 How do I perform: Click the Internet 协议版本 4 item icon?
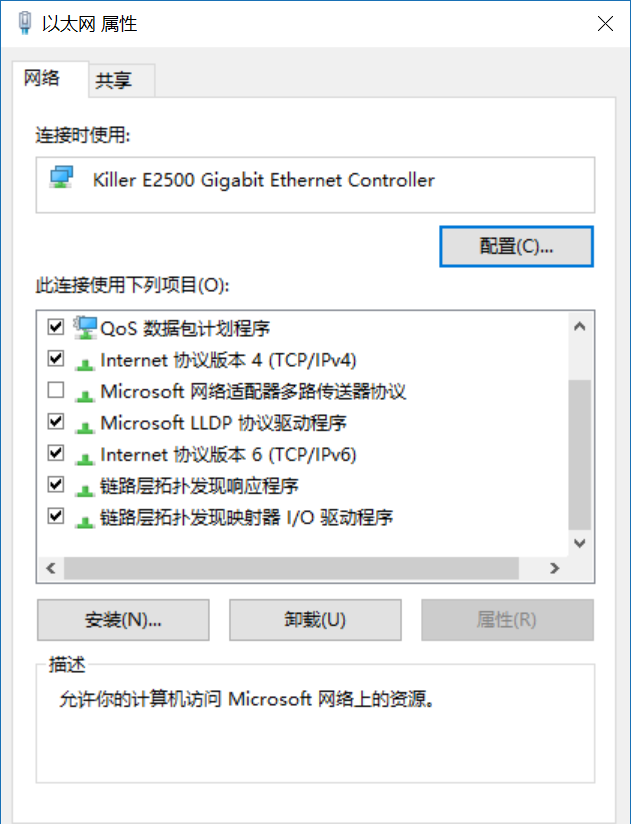click(x=85, y=359)
